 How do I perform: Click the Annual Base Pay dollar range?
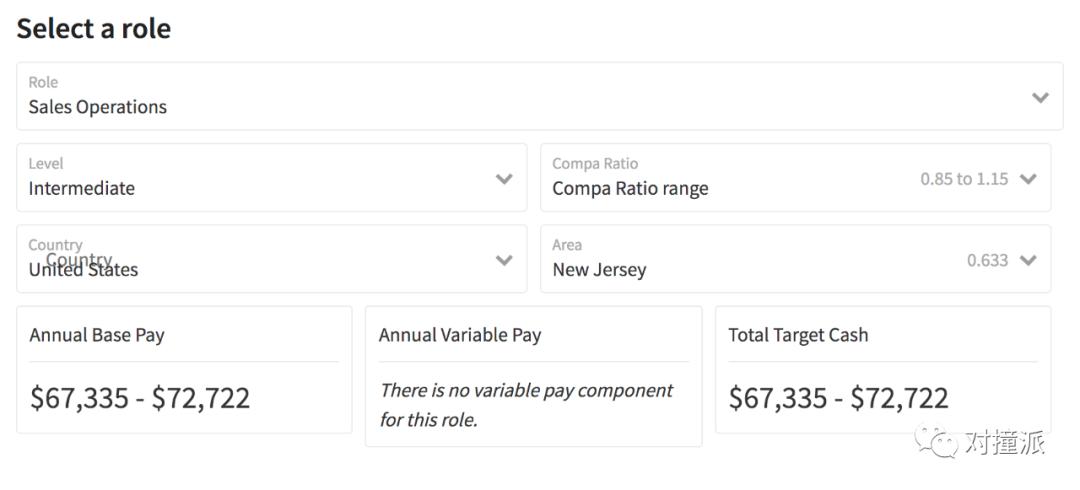[140, 398]
